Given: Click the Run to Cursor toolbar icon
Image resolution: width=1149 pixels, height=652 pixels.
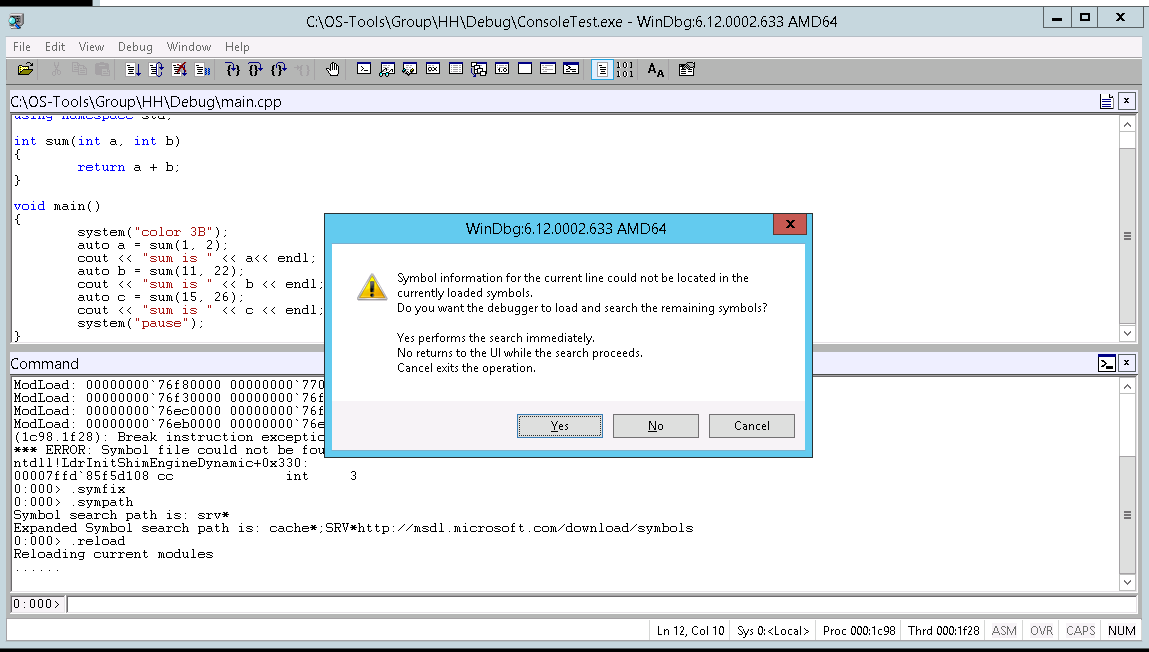Looking at the screenshot, I should coord(302,70).
